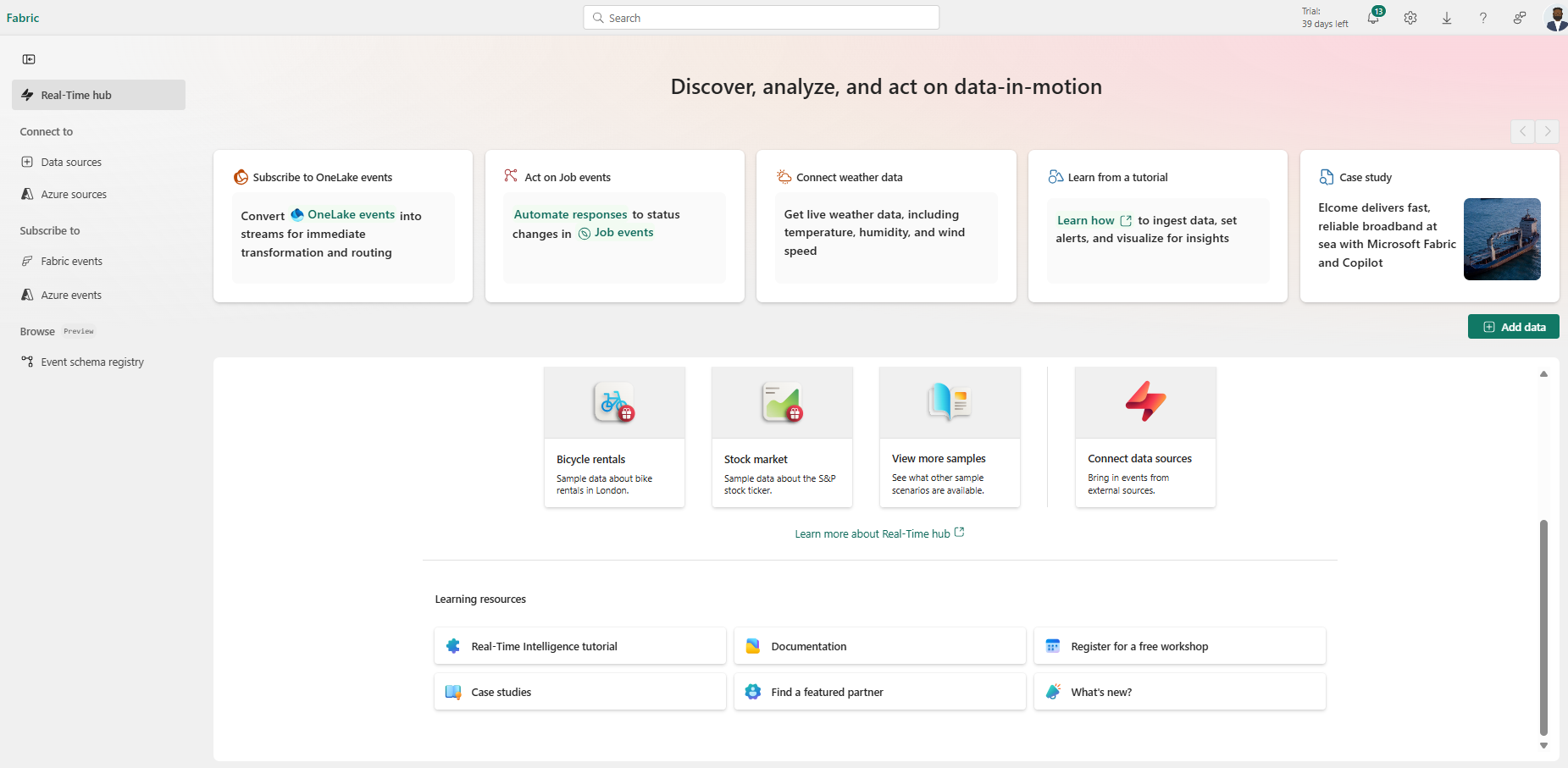This screenshot has width=1568, height=768.
Task: Open Data sources in sidebar
Action: tap(71, 163)
